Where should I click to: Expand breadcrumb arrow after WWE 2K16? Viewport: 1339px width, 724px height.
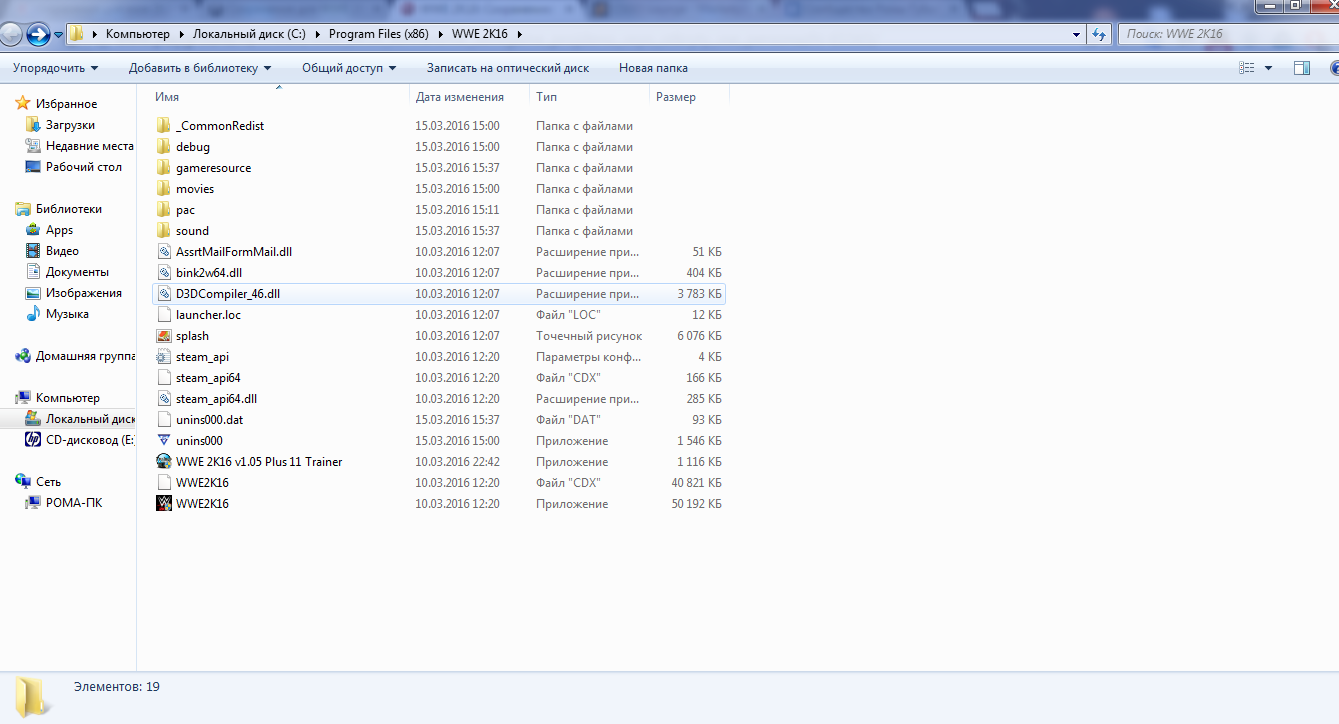pos(519,34)
